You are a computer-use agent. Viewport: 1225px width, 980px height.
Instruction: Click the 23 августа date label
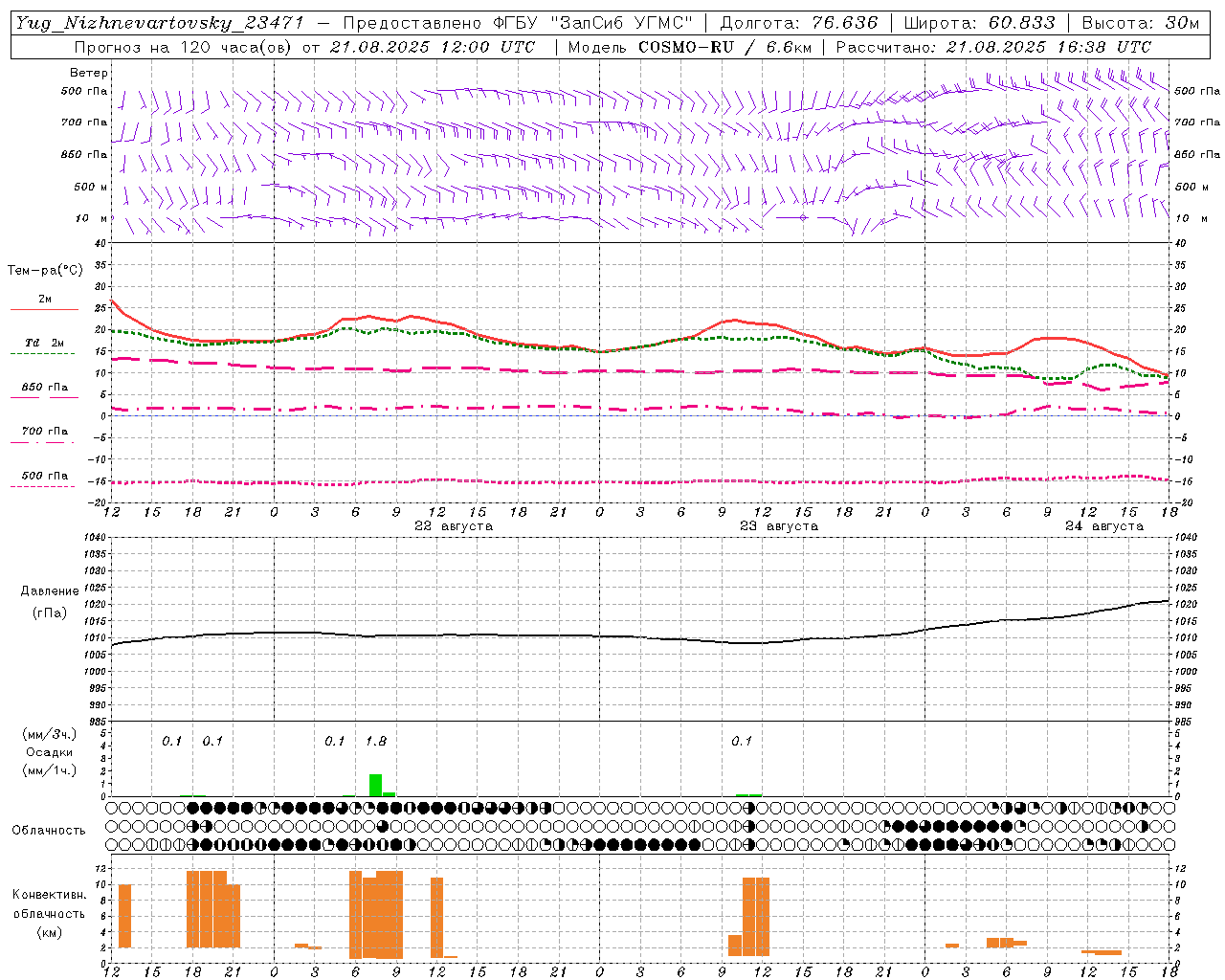click(x=779, y=526)
